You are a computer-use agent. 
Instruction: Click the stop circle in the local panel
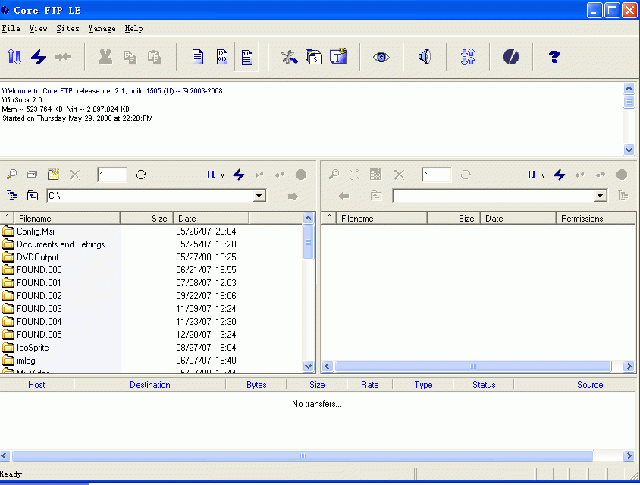pos(301,175)
